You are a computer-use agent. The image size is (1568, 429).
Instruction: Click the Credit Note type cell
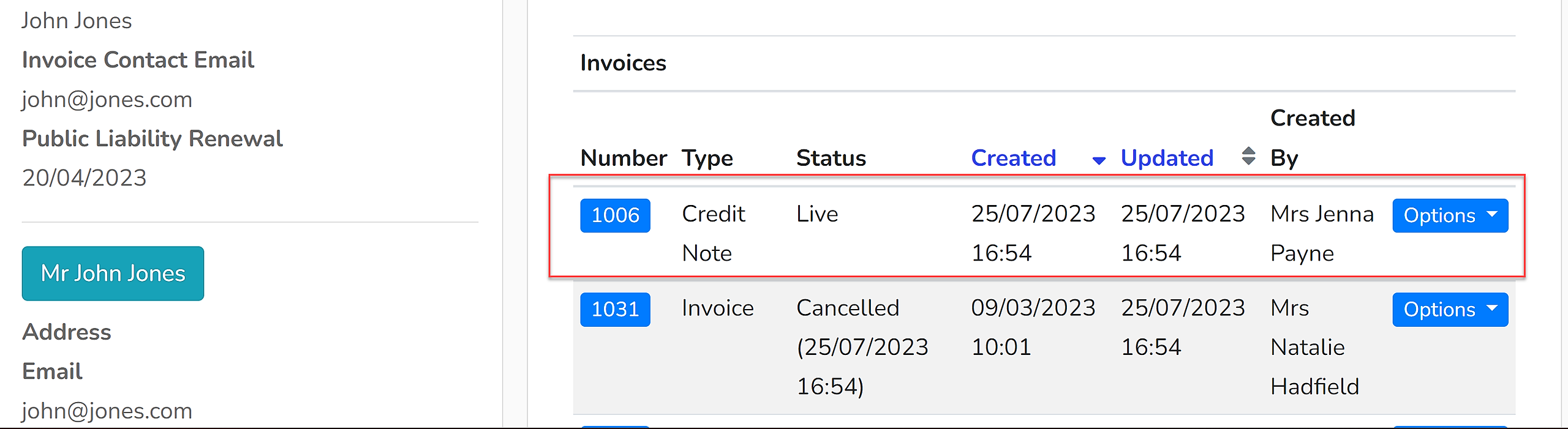[714, 234]
